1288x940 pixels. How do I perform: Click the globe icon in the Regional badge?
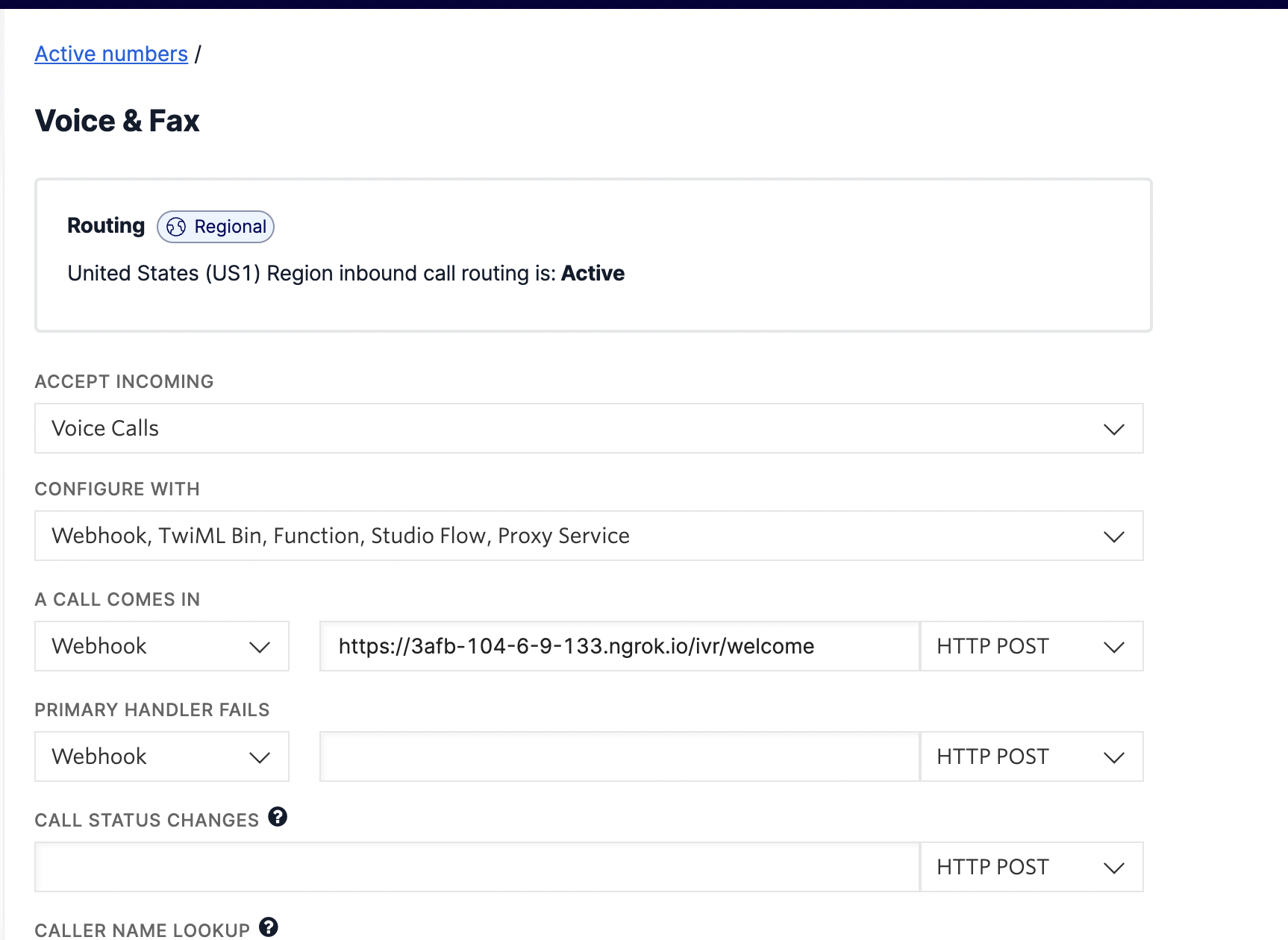176,227
